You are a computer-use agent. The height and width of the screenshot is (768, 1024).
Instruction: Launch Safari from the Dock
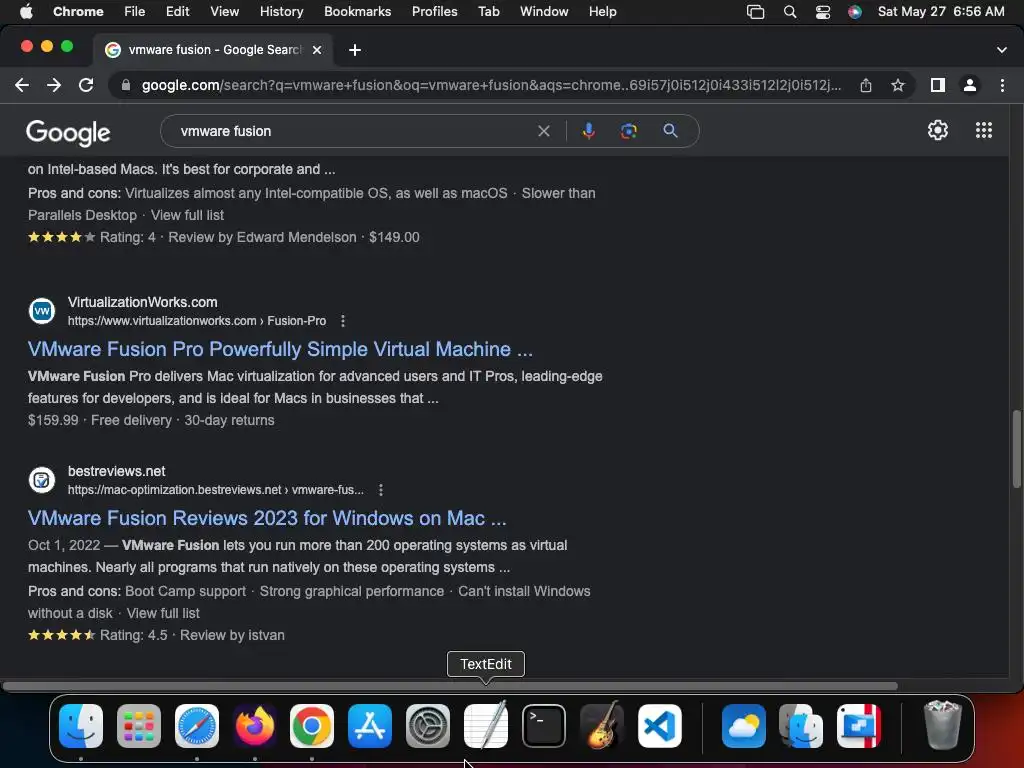pyautogui.click(x=197, y=726)
